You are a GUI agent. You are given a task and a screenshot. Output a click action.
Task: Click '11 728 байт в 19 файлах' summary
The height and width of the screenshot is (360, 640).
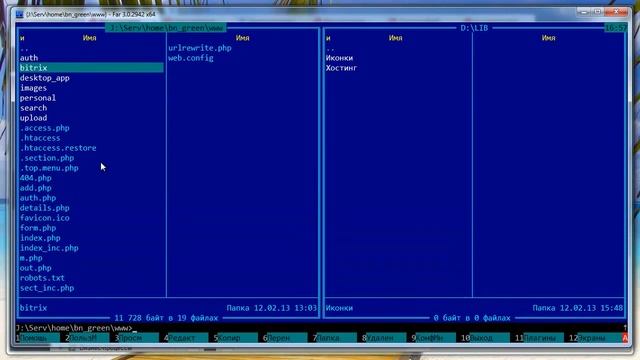click(166, 318)
